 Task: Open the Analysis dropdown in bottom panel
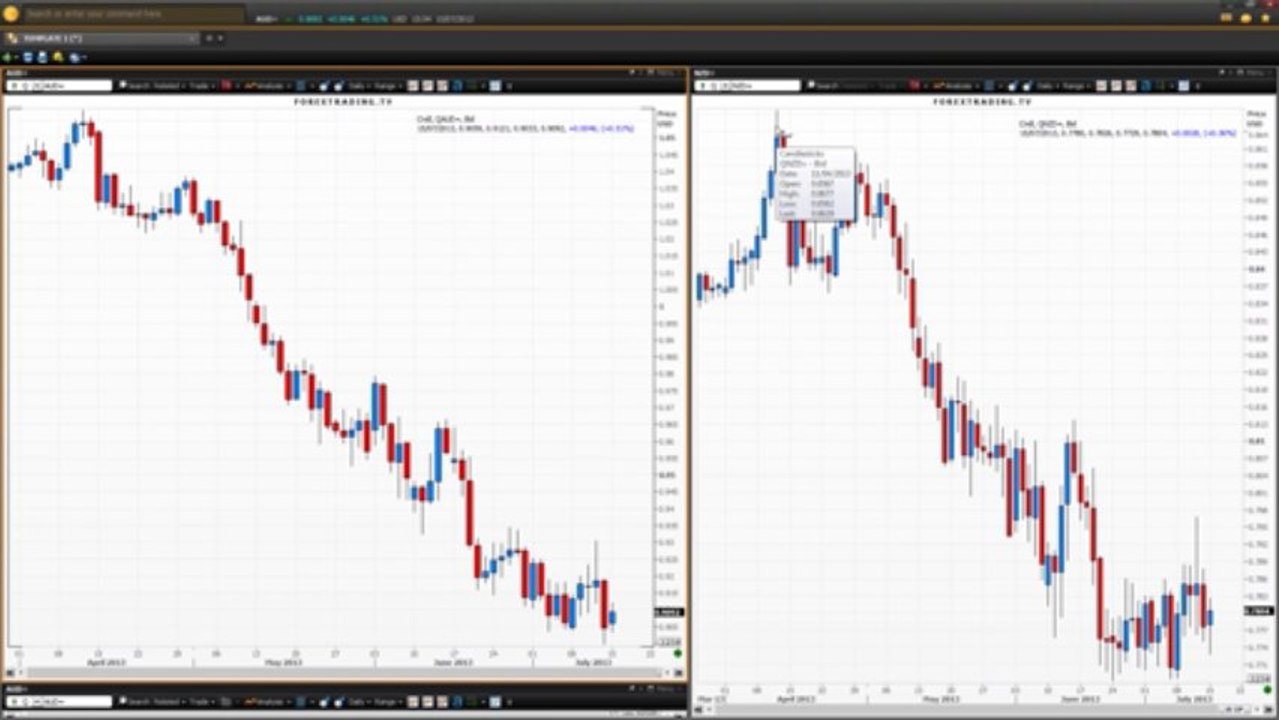(x=266, y=702)
